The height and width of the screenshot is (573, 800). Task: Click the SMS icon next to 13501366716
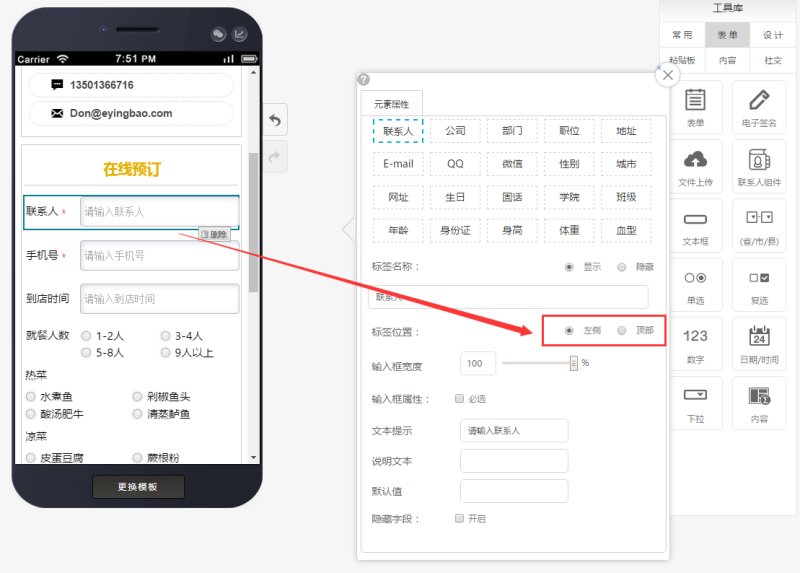coord(57,85)
